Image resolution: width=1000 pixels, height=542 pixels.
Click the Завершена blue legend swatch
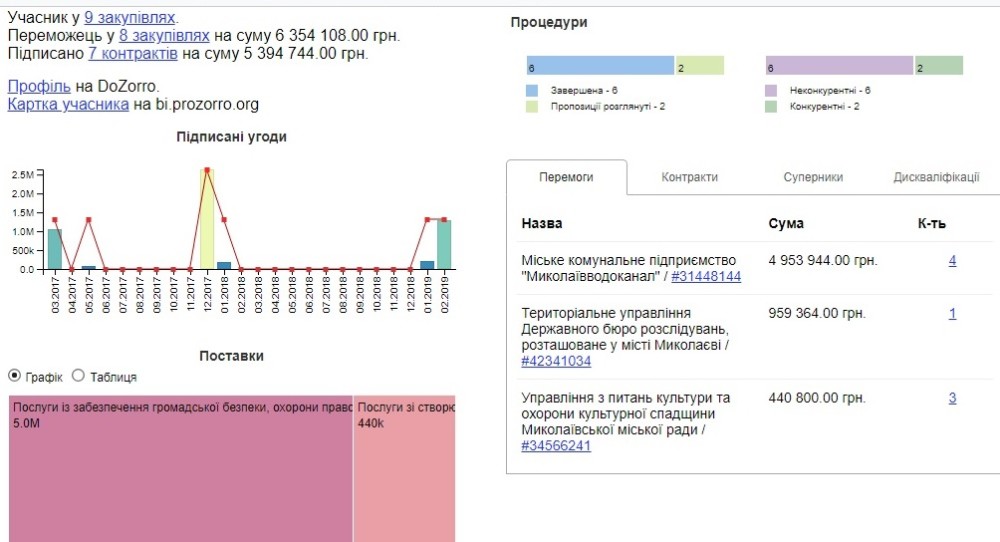(532, 90)
